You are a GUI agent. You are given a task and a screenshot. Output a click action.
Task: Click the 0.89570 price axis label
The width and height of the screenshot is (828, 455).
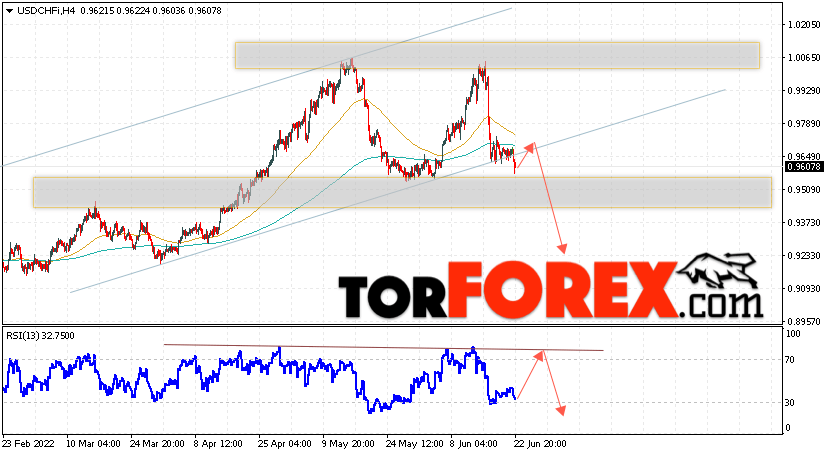click(x=804, y=321)
